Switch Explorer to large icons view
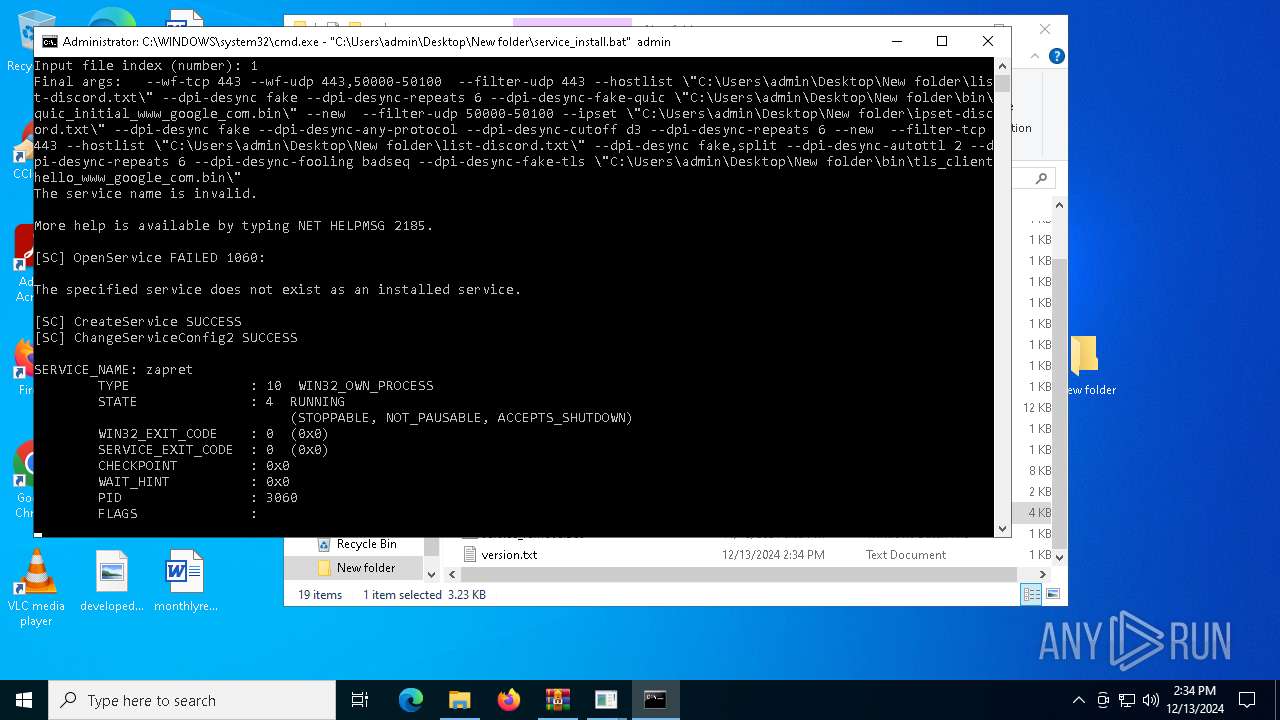The height and width of the screenshot is (720, 1280). [1051, 594]
